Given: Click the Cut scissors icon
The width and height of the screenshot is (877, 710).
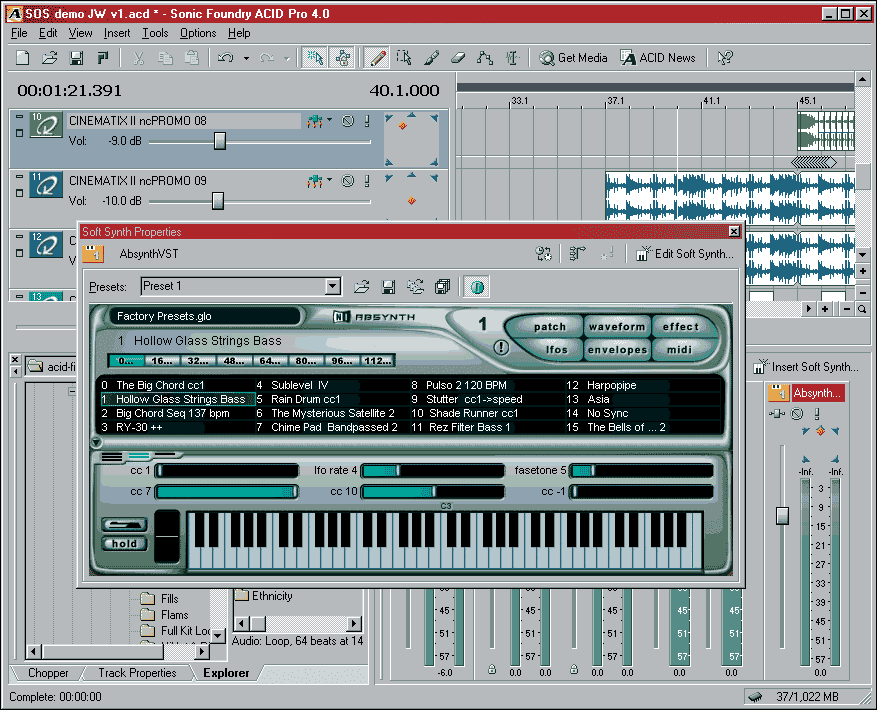Looking at the screenshot, I should [x=138, y=58].
